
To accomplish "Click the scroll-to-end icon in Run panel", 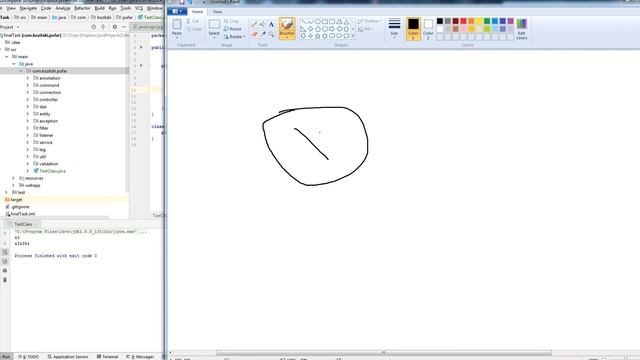I will tap(5, 261).
